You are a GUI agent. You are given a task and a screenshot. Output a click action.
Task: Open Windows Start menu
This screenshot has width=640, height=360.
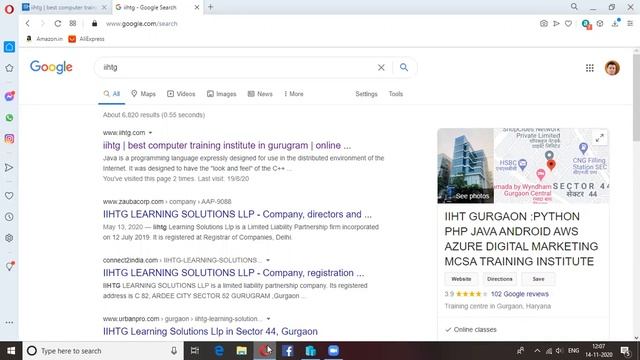11,351
